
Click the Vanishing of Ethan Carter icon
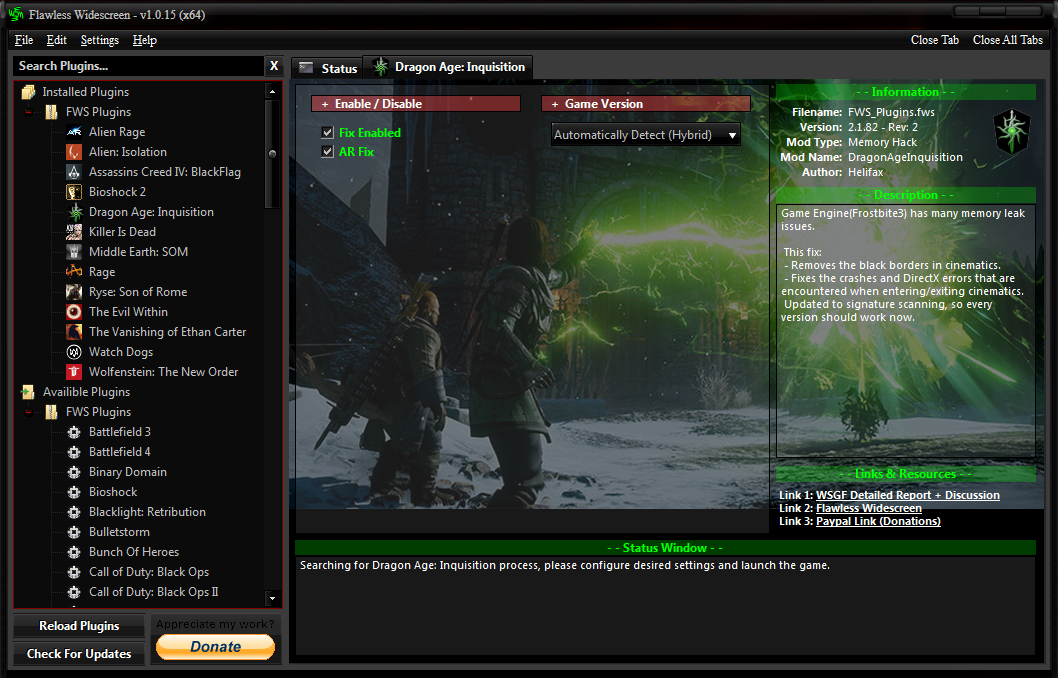tap(74, 332)
